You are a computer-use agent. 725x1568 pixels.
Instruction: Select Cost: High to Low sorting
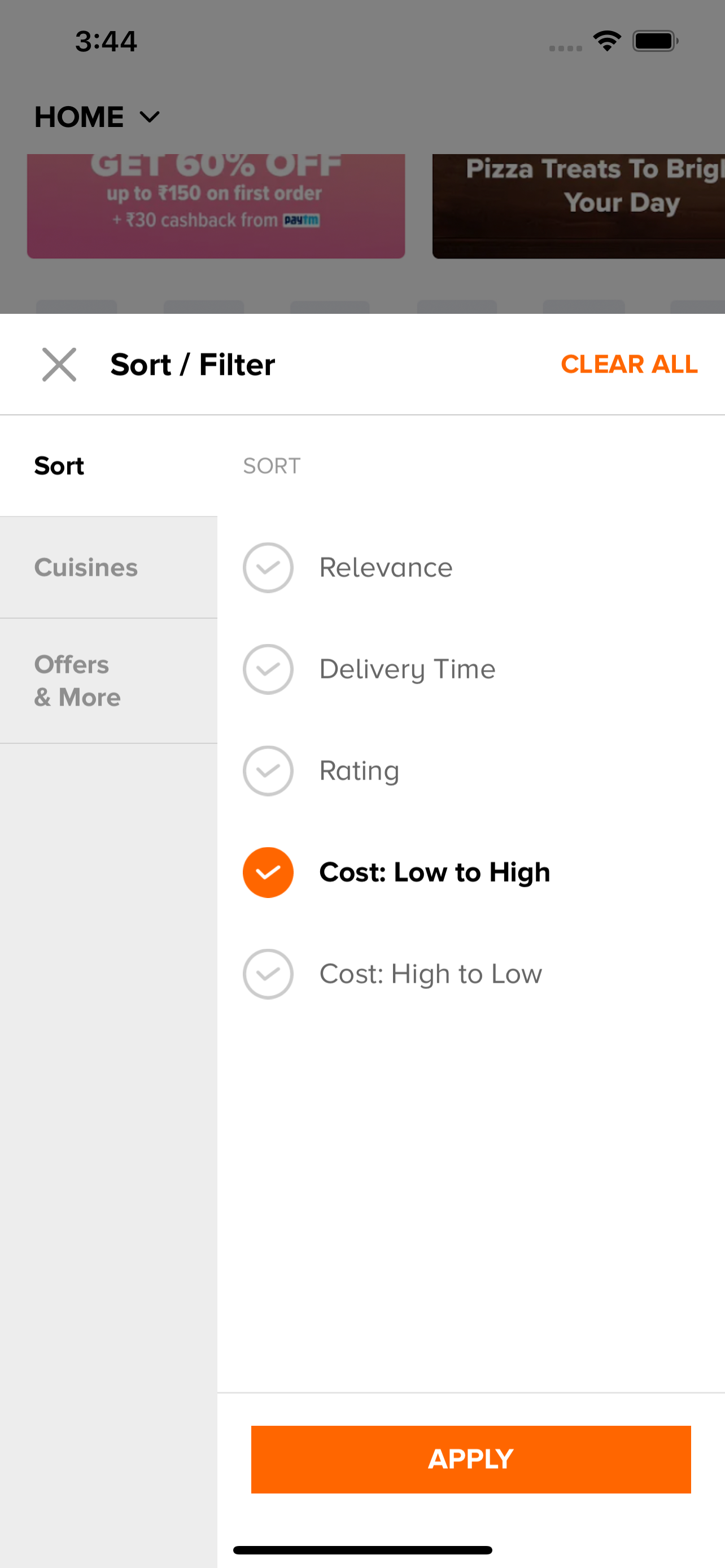(x=430, y=974)
